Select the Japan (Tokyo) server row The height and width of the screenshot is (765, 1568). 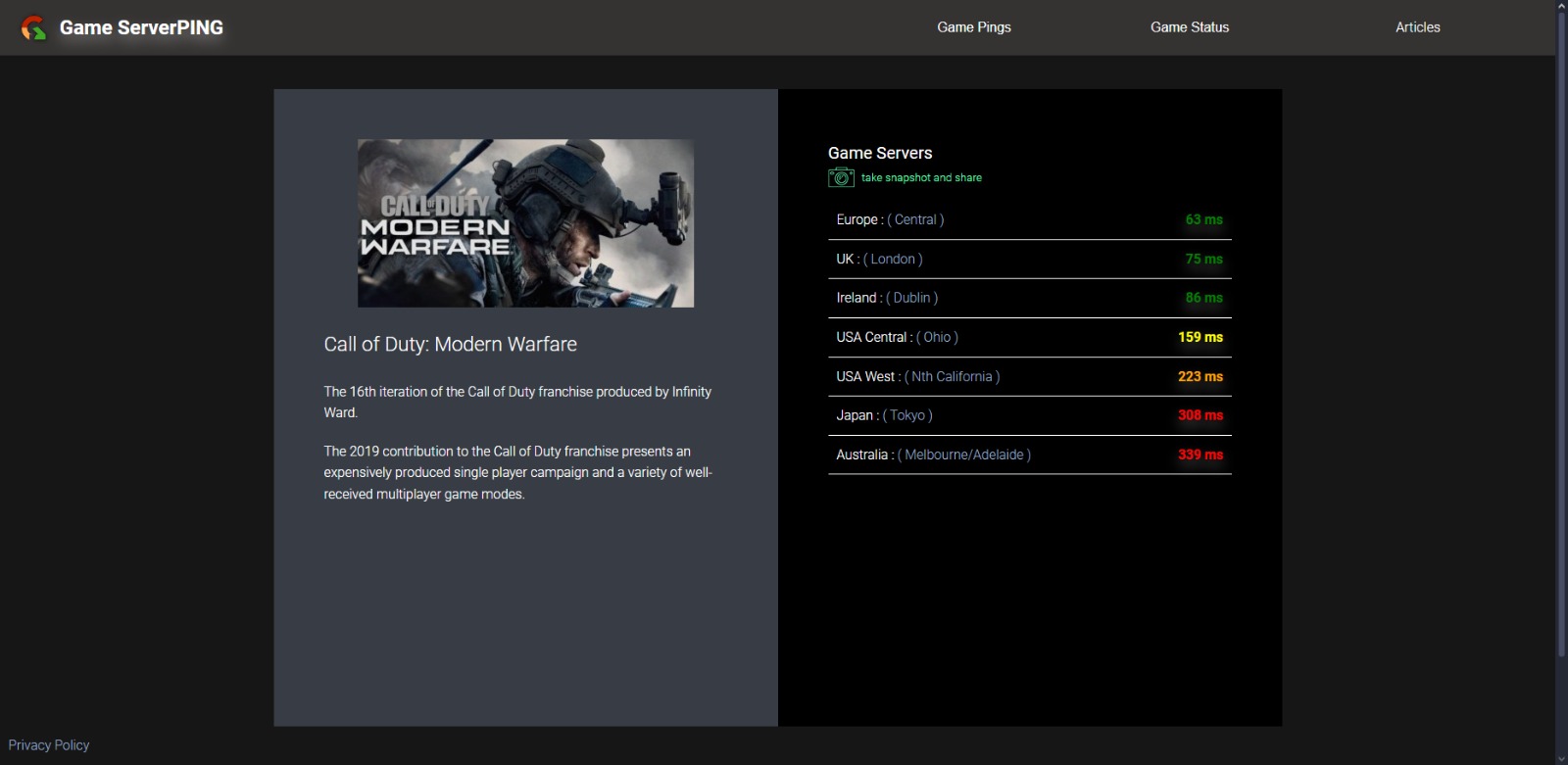[1029, 415]
